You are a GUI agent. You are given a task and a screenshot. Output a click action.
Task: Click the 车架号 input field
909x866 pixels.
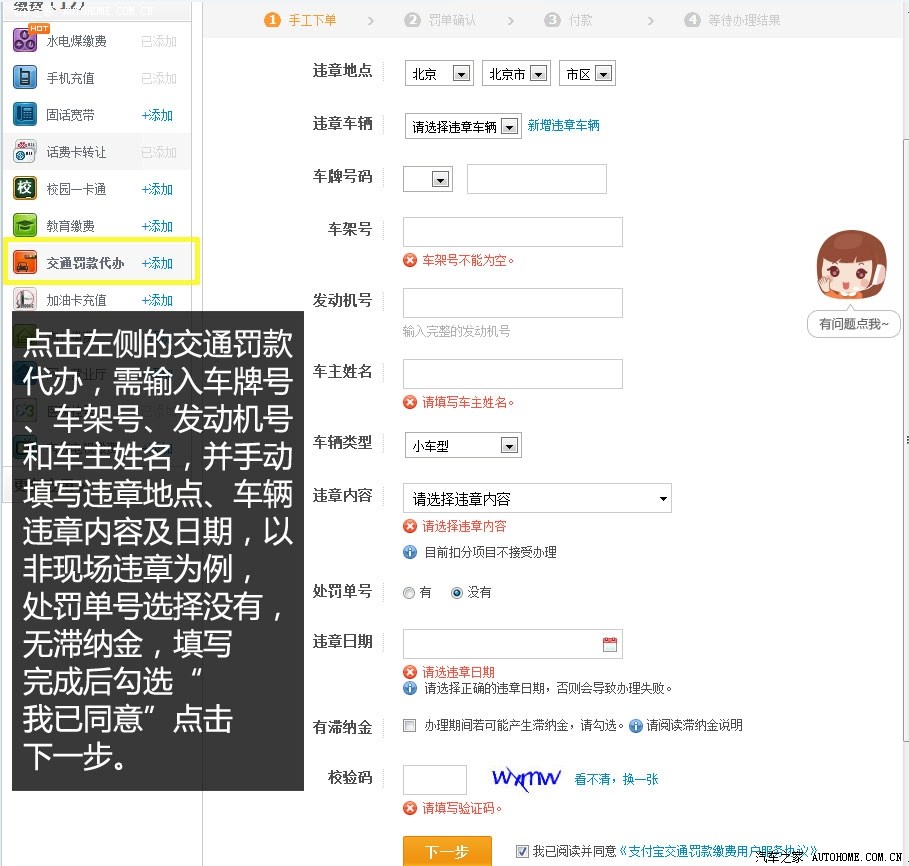coord(512,232)
